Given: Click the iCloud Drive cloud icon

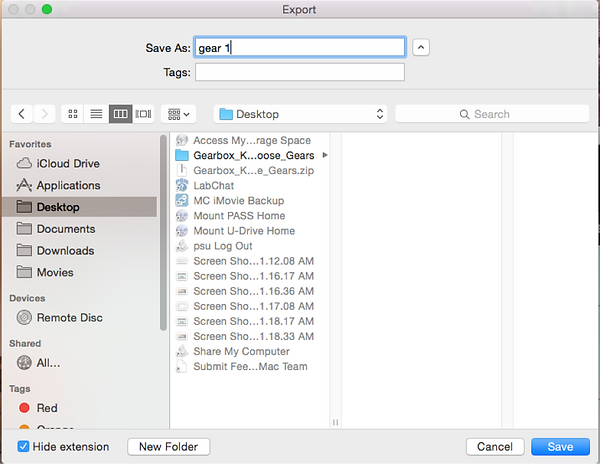Looking at the screenshot, I should (x=24, y=163).
